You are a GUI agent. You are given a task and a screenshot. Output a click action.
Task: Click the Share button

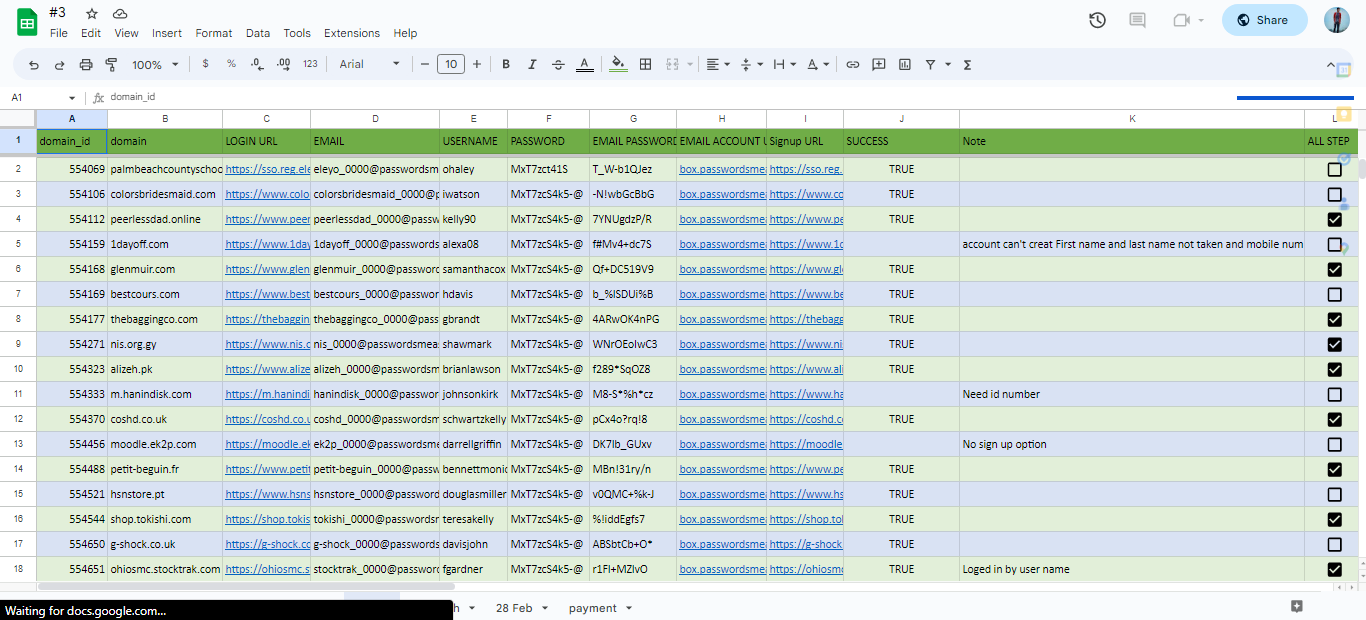pyautogui.click(x=1264, y=19)
